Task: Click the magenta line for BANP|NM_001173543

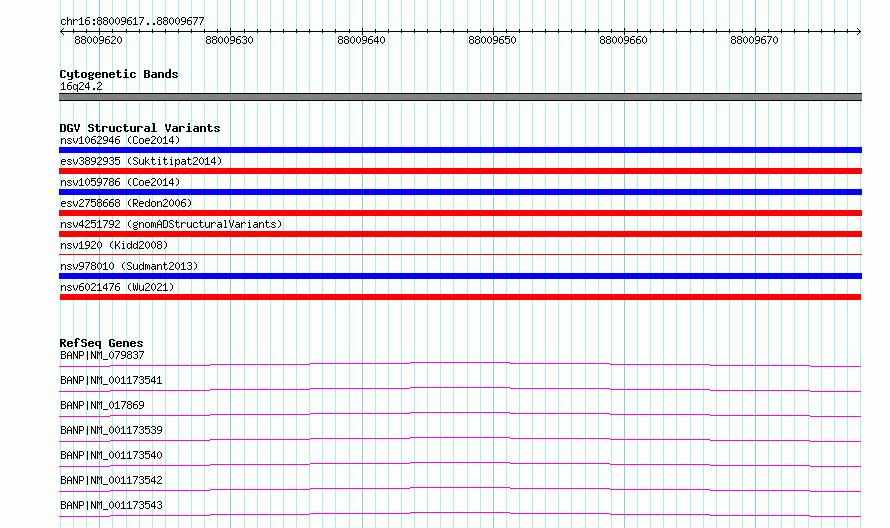Action: [460, 514]
